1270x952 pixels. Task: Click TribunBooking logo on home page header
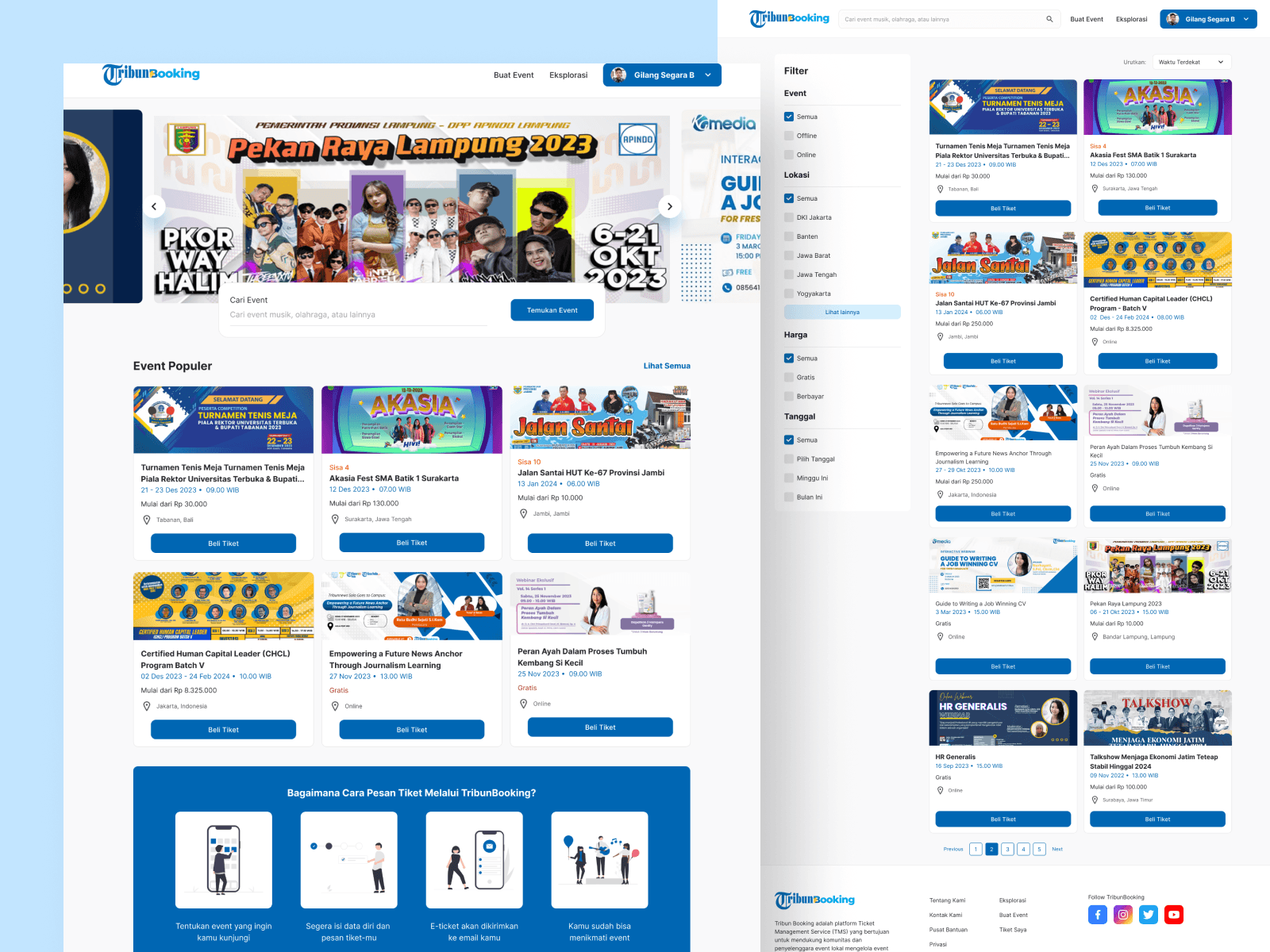click(x=151, y=75)
